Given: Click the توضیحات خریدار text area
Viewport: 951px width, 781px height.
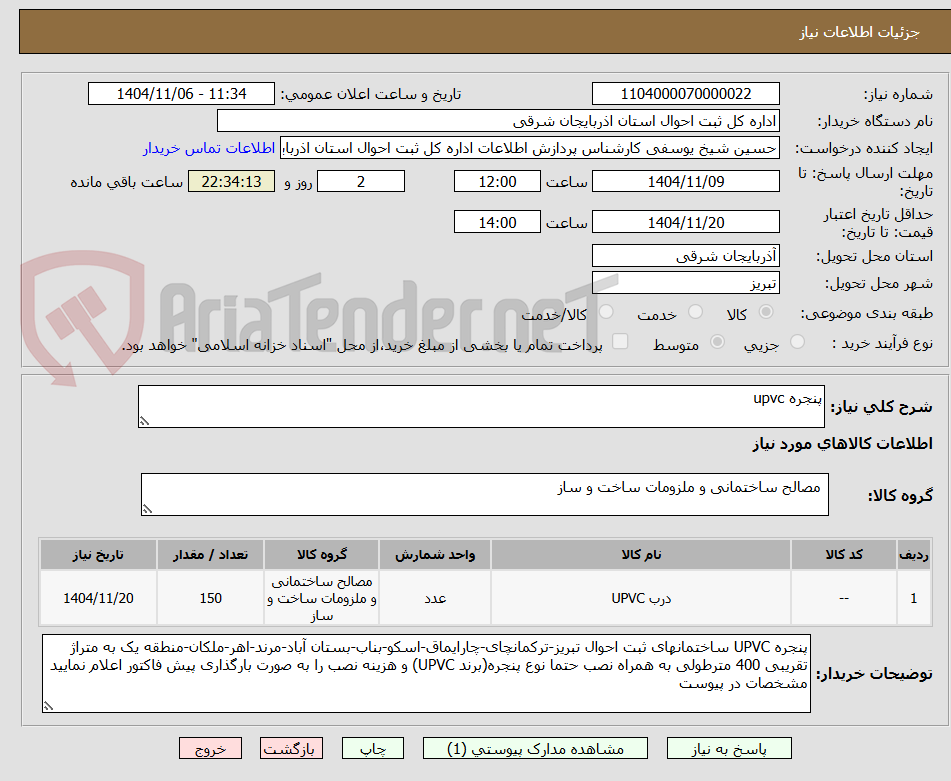Looking at the screenshot, I should pyautogui.click(x=426, y=673).
